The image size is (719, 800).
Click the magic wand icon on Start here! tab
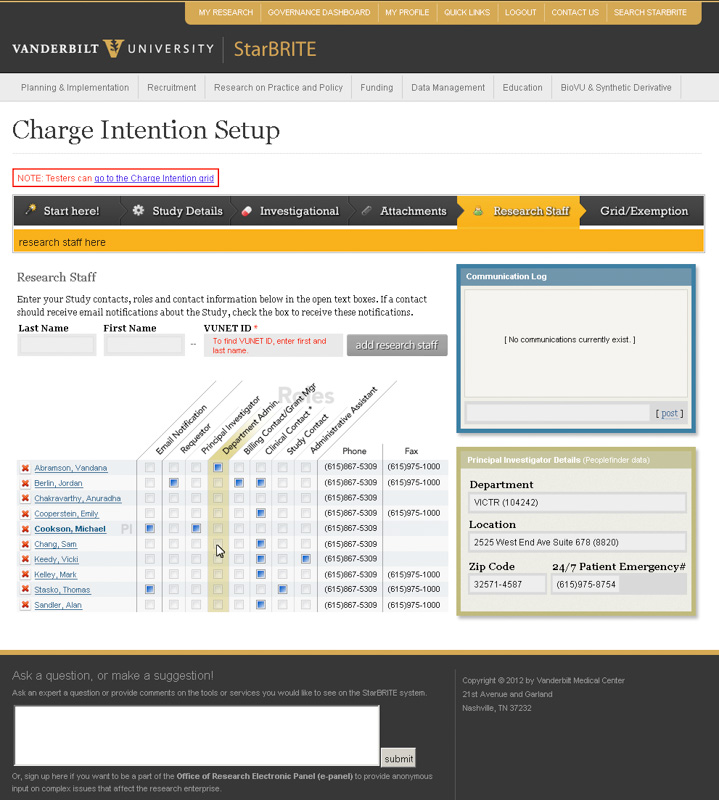(31, 209)
